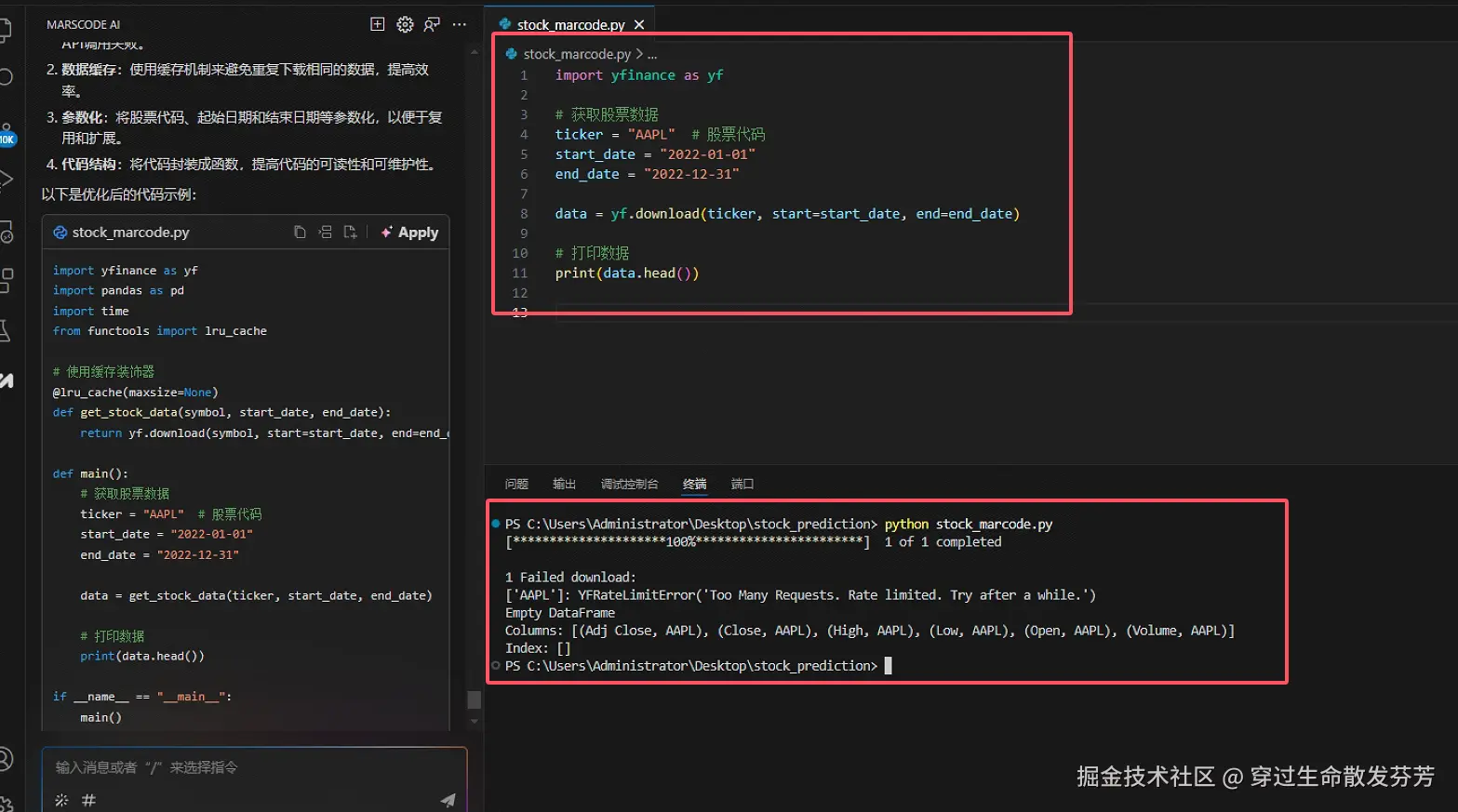The image size is (1458, 812).
Task: Click chat code from functools import lru_cache
Action: (159, 331)
